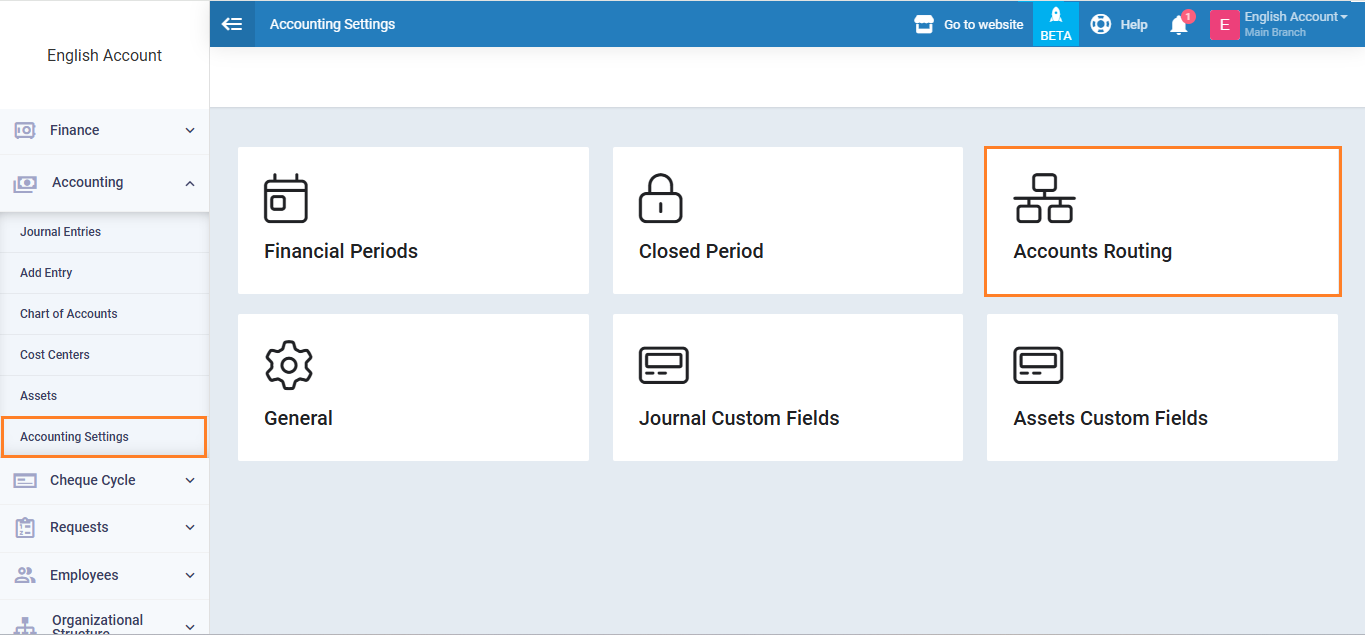This screenshot has height=635, width=1365.
Task: Click the Journal Custom Fields card icon
Action: pos(663,365)
